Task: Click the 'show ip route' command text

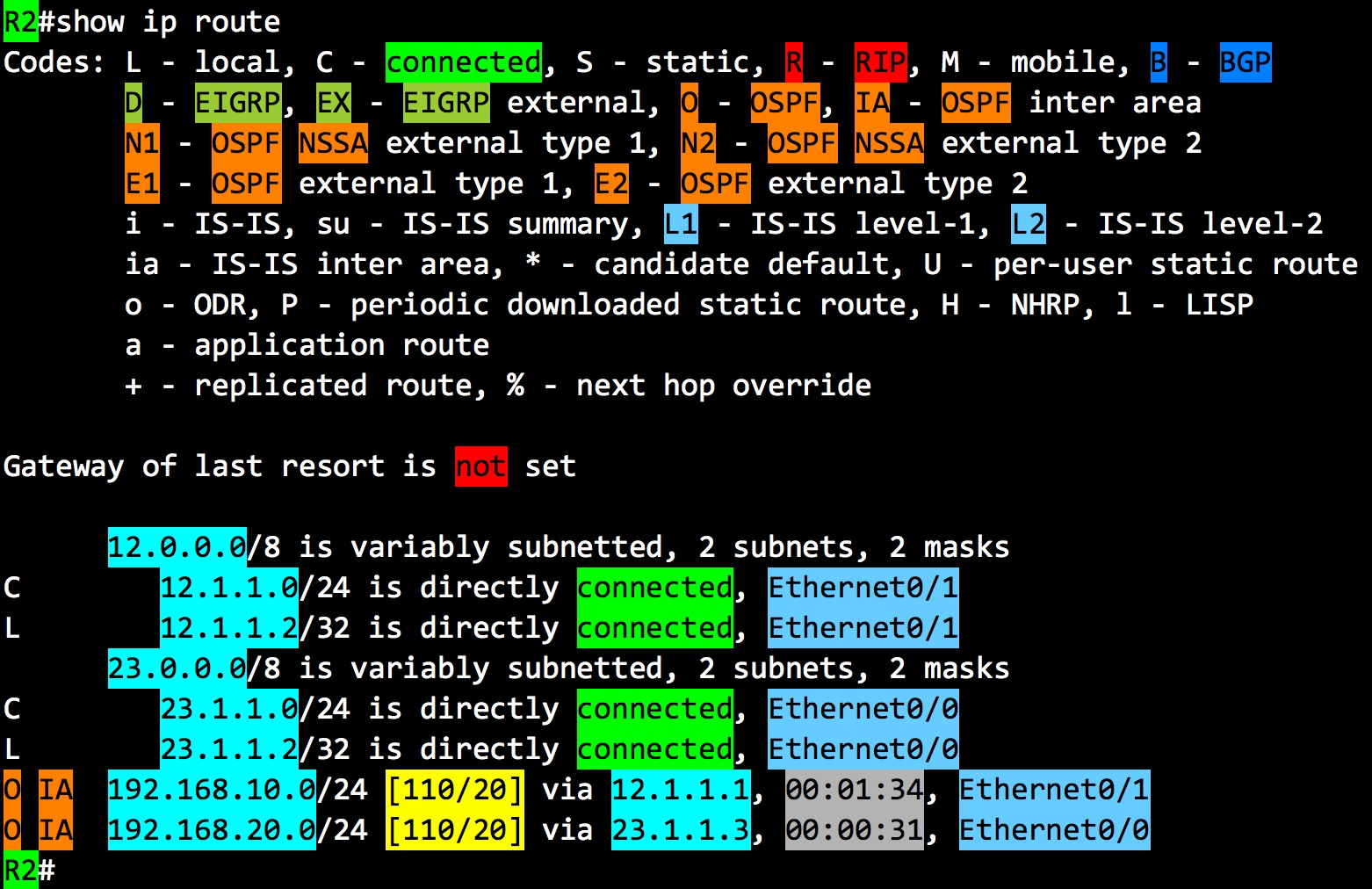Action: (x=169, y=22)
